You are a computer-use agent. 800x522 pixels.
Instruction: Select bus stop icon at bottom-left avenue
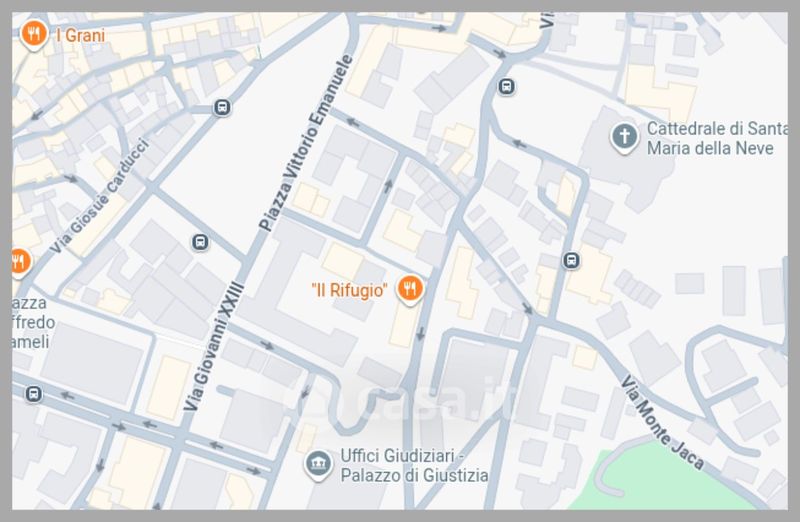pyautogui.click(x=34, y=394)
